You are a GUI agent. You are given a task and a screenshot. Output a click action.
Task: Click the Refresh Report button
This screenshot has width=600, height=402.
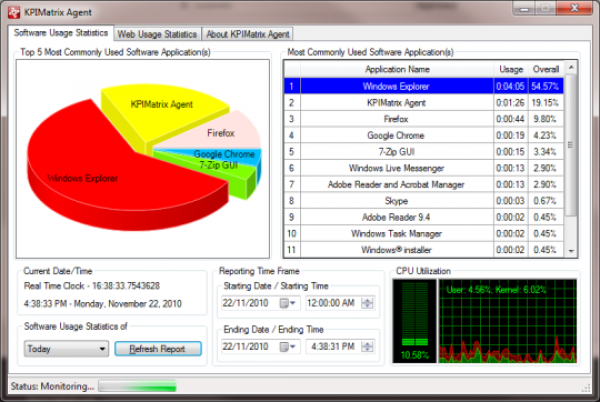158,349
